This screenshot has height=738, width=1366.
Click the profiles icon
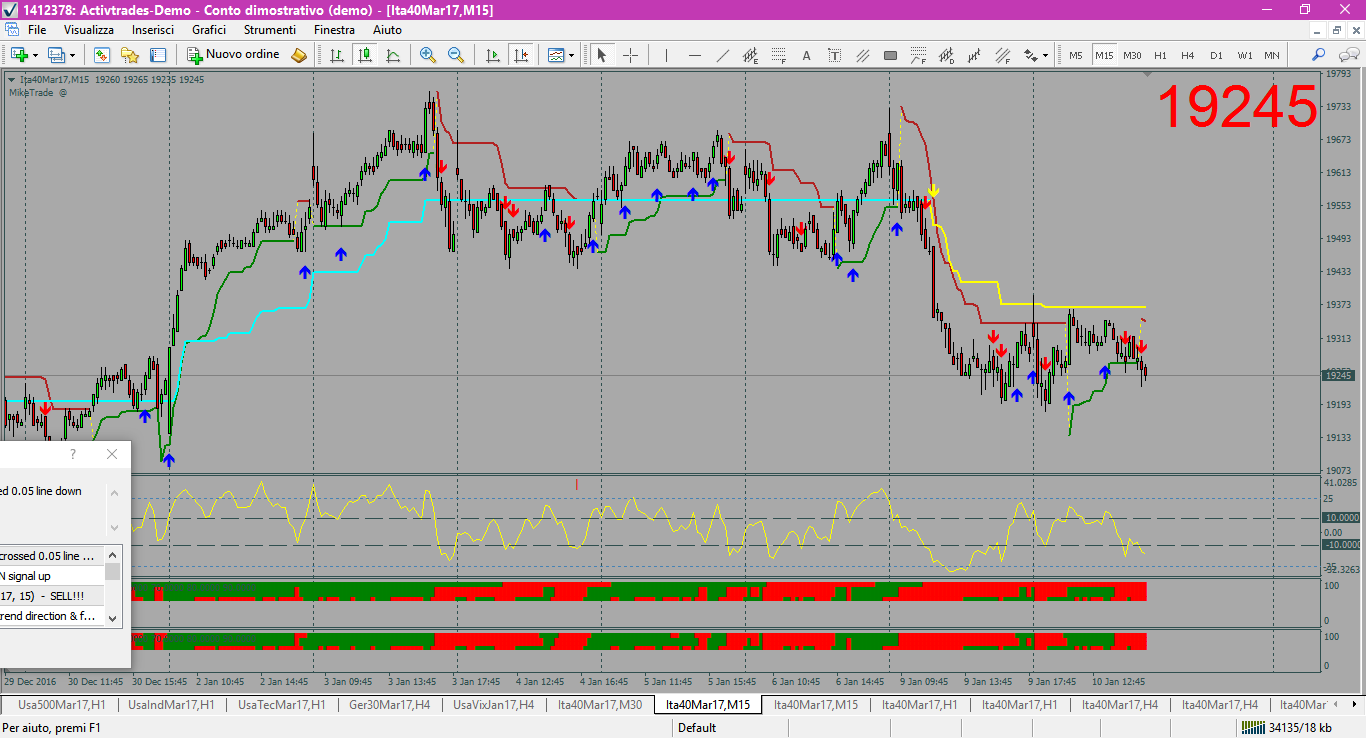pos(56,55)
